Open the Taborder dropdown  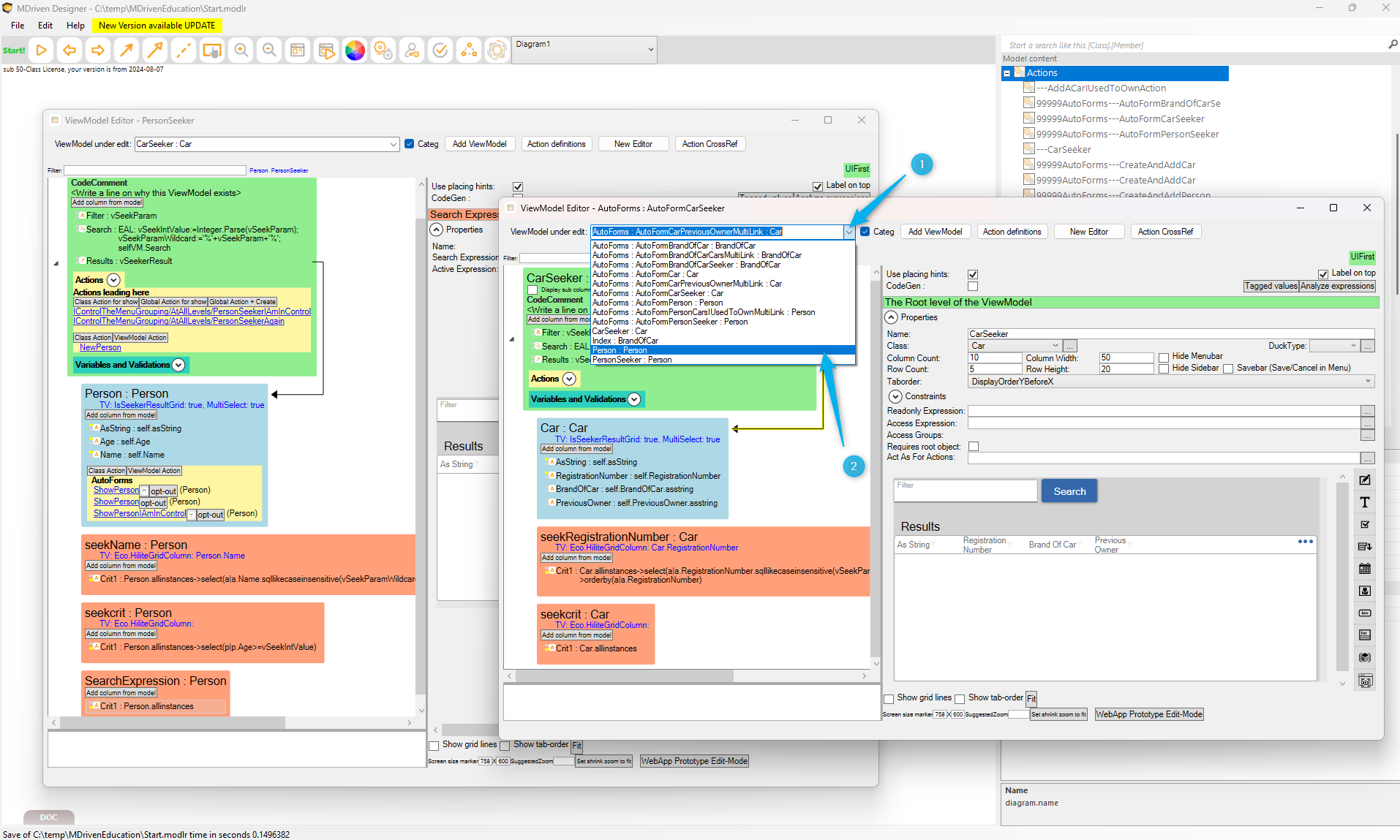1368,382
